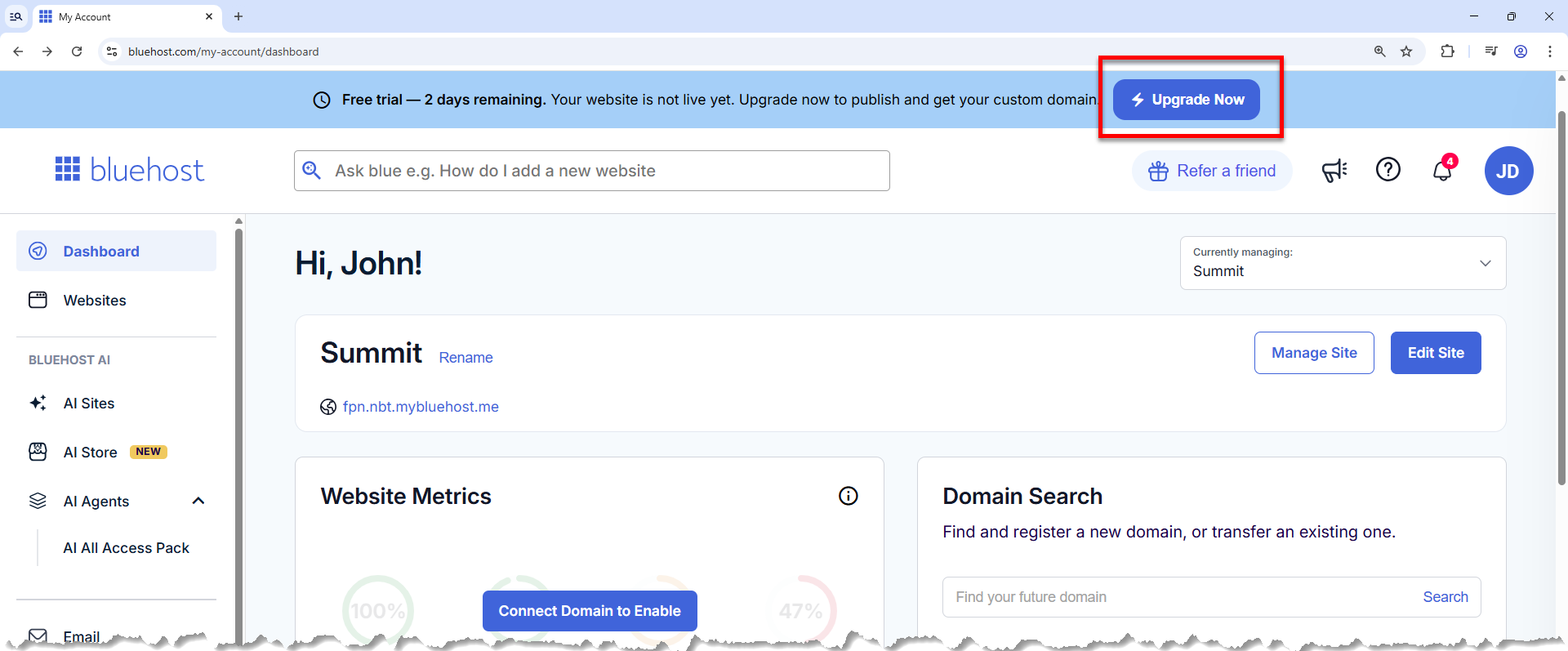Click the clock icon in trial banner
1568x651 pixels.
tap(322, 100)
